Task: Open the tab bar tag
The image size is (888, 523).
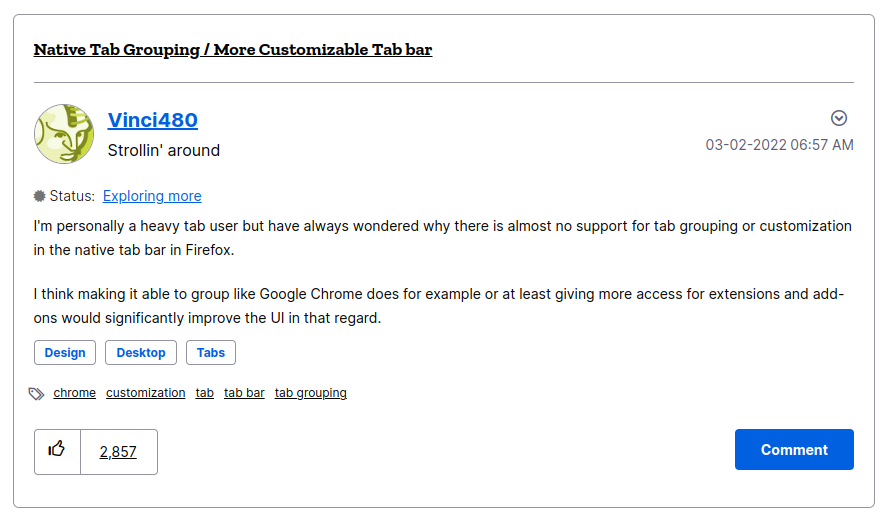Action: [x=244, y=393]
